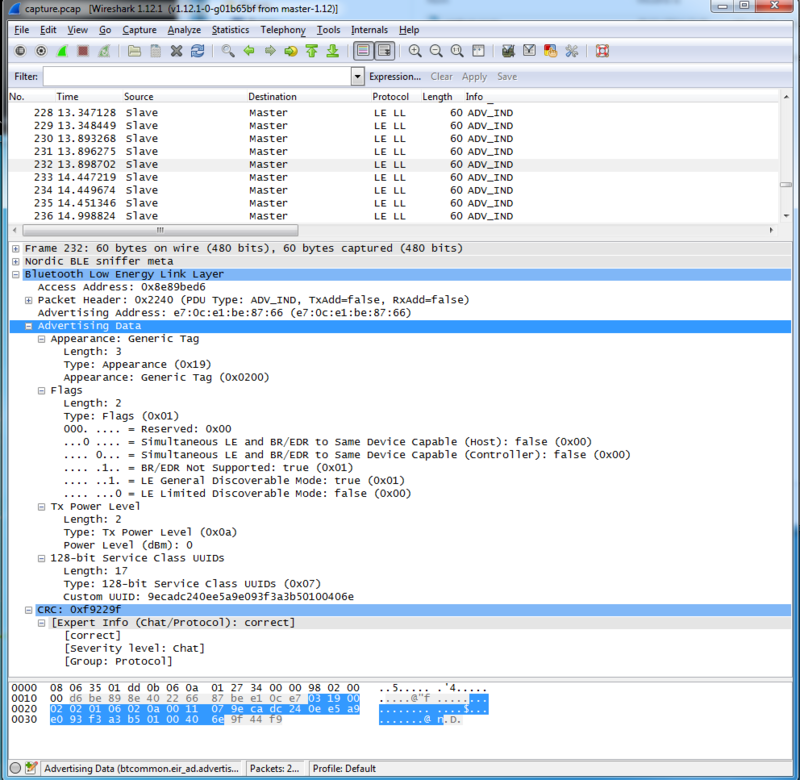
Task: Click the green shark fin start capture icon
Action: pos(61,51)
